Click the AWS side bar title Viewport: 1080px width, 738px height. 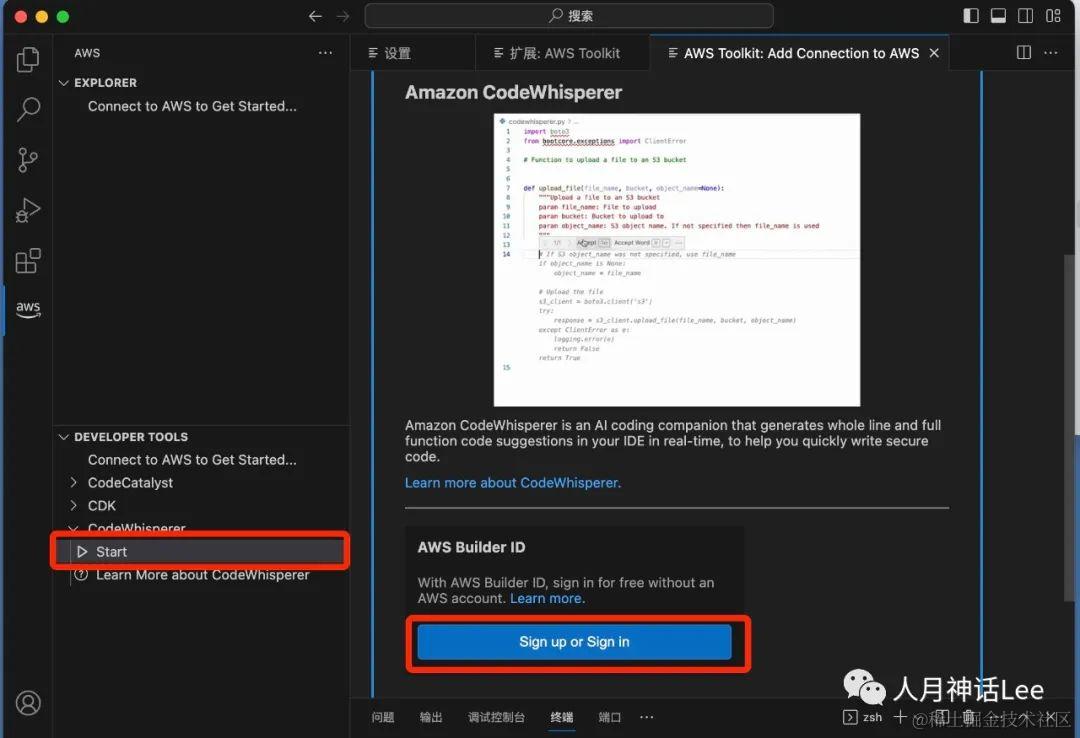[x=87, y=53]
